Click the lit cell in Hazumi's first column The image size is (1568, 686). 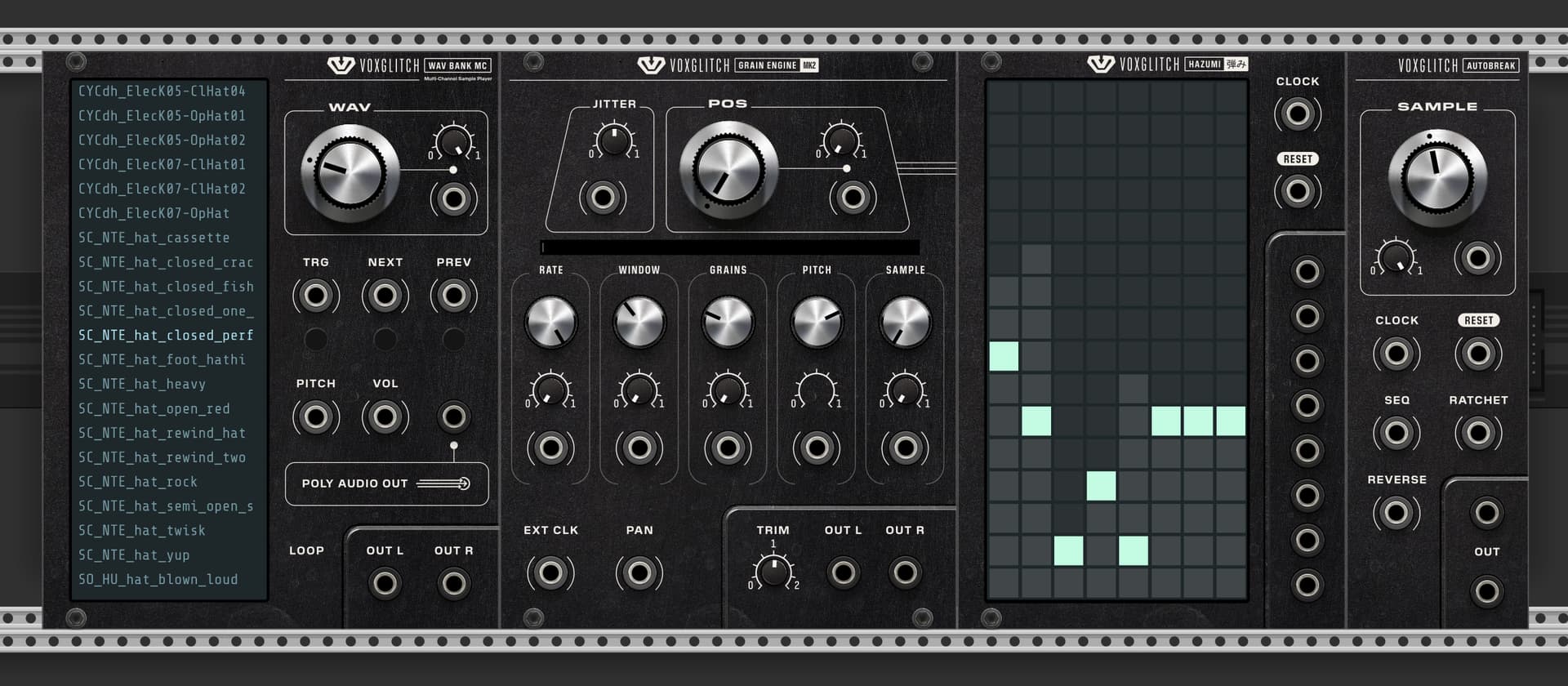pyautogui.click(x=1004, y=356)
